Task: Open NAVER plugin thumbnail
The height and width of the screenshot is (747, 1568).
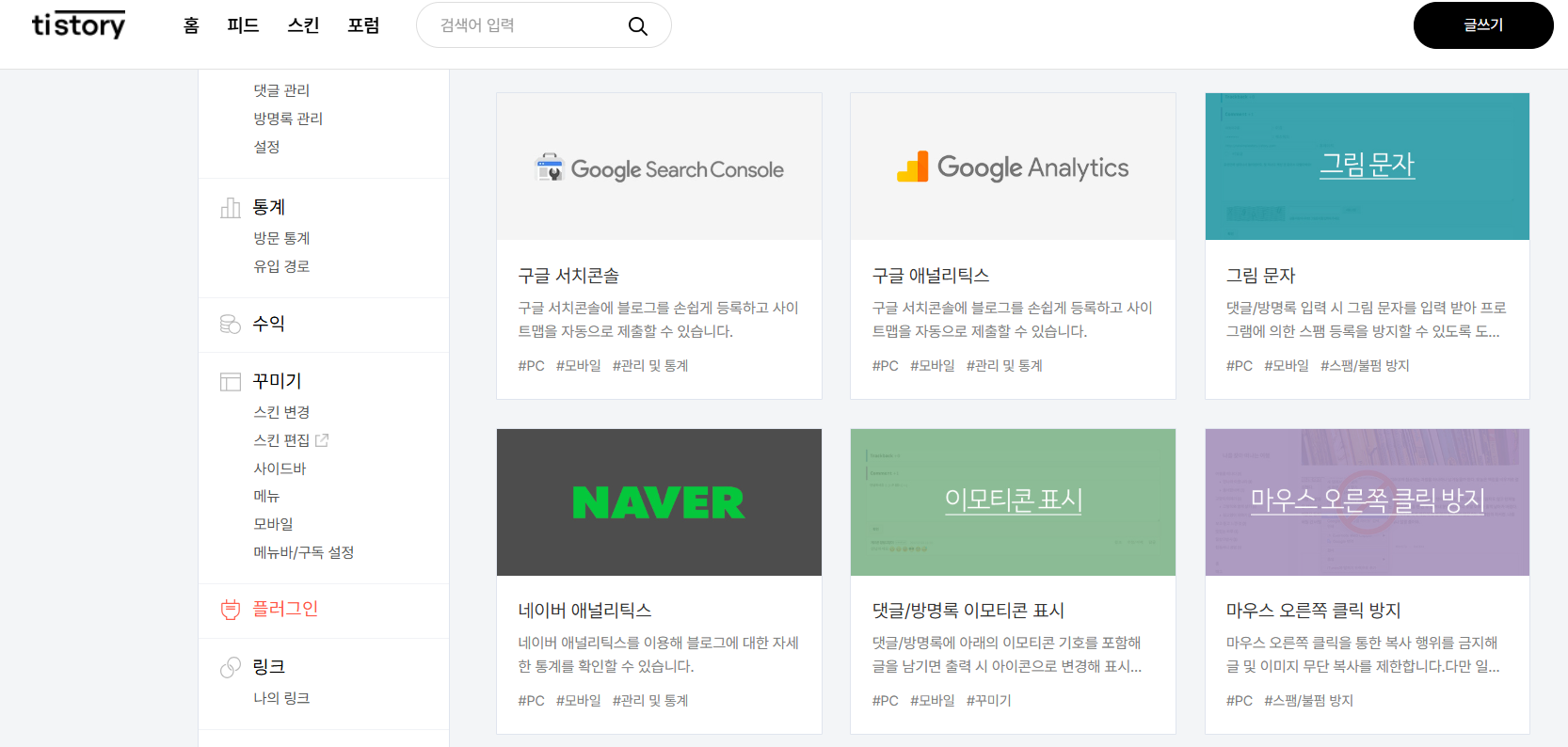Action: (x=659, y=502)
